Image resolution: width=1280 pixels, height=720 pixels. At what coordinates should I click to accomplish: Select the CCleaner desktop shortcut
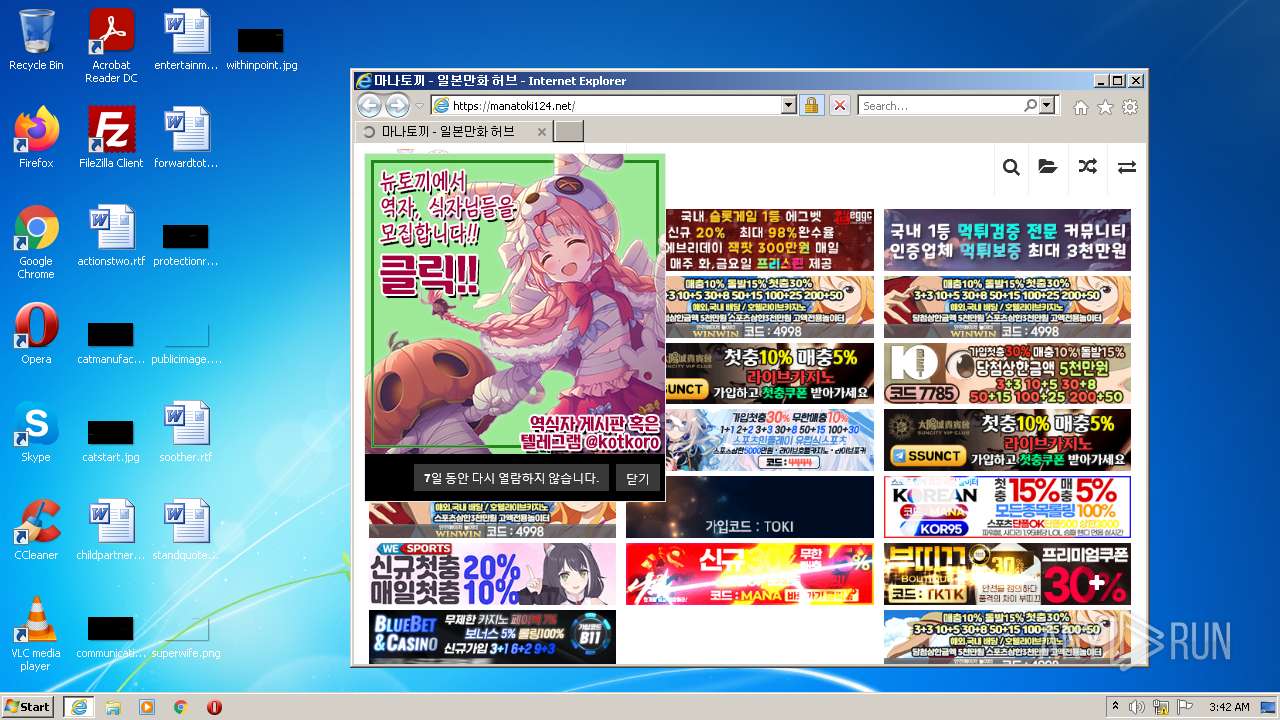[36, 530]
